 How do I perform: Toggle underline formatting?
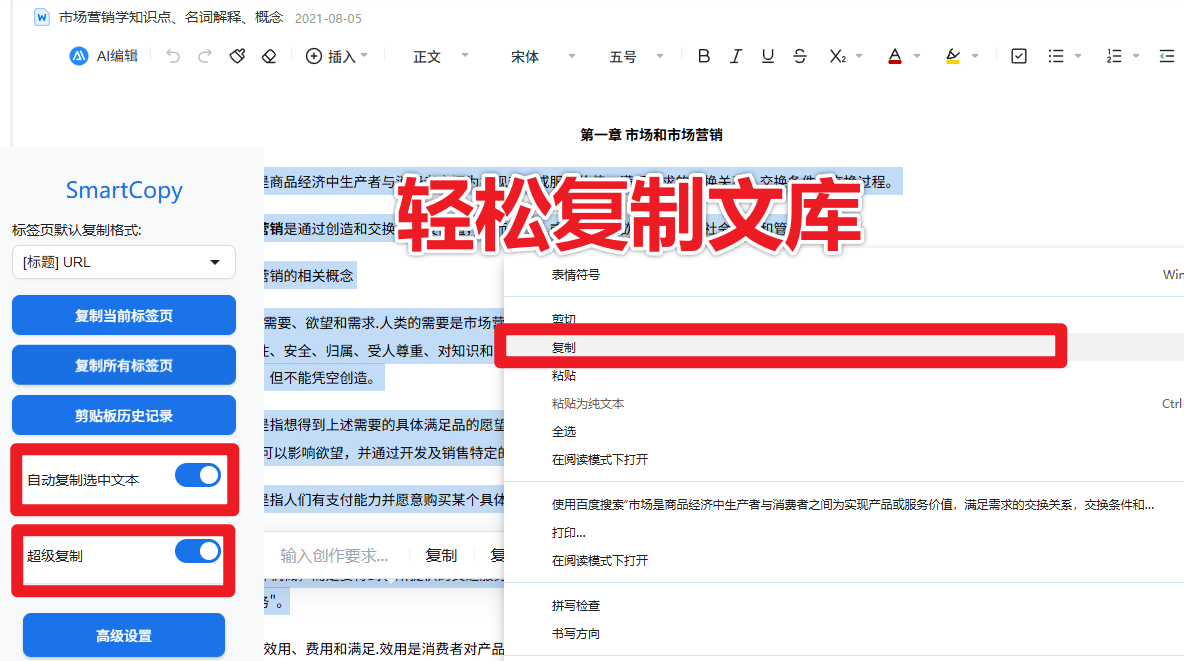(x=767, y=56)
